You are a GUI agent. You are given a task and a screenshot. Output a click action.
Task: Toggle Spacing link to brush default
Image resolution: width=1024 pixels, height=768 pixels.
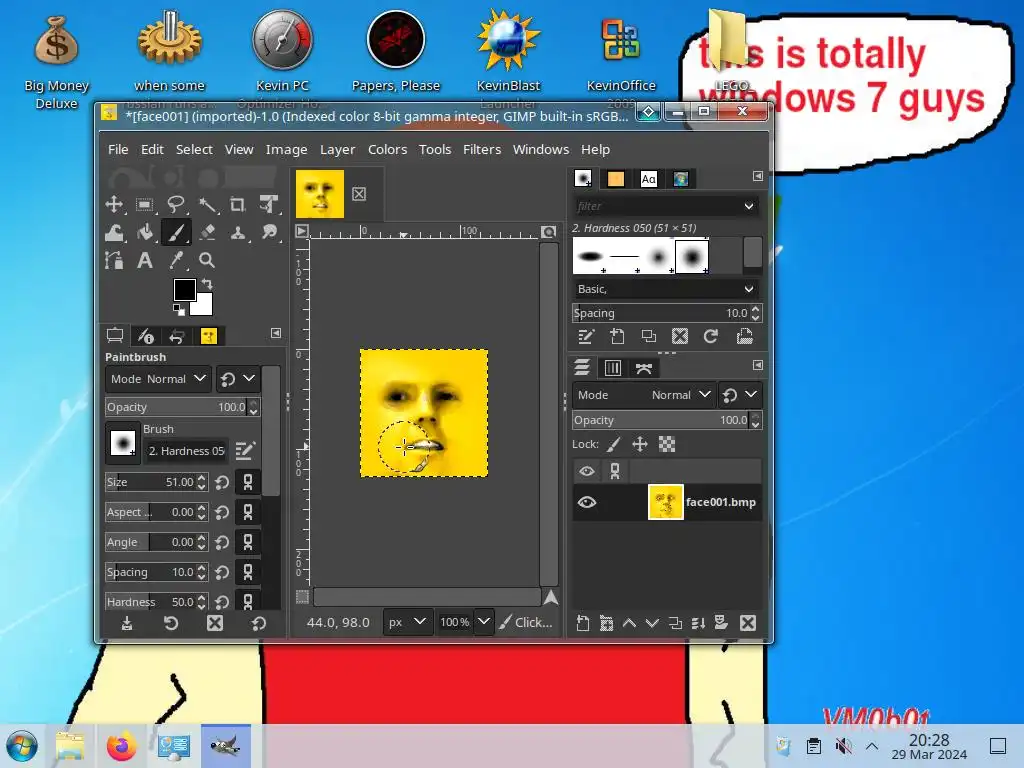coord(248,572)
